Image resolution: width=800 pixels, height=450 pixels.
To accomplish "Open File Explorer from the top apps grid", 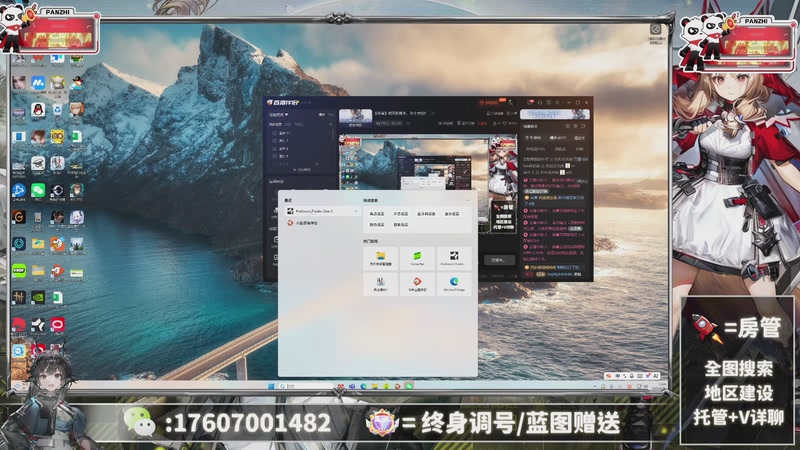I will pos(380,258).
